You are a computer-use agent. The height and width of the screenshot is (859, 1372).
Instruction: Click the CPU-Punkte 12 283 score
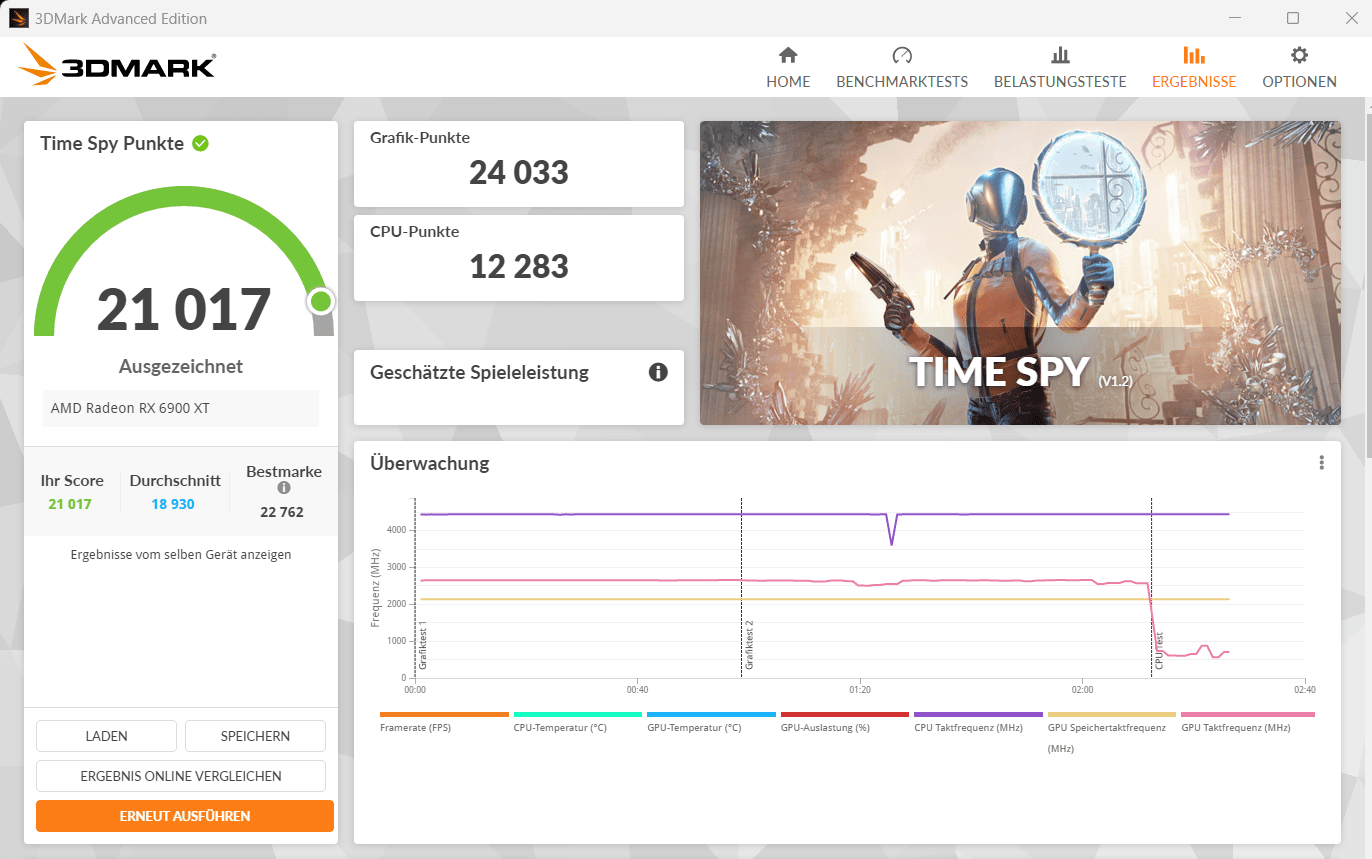[x=519, y=266]
